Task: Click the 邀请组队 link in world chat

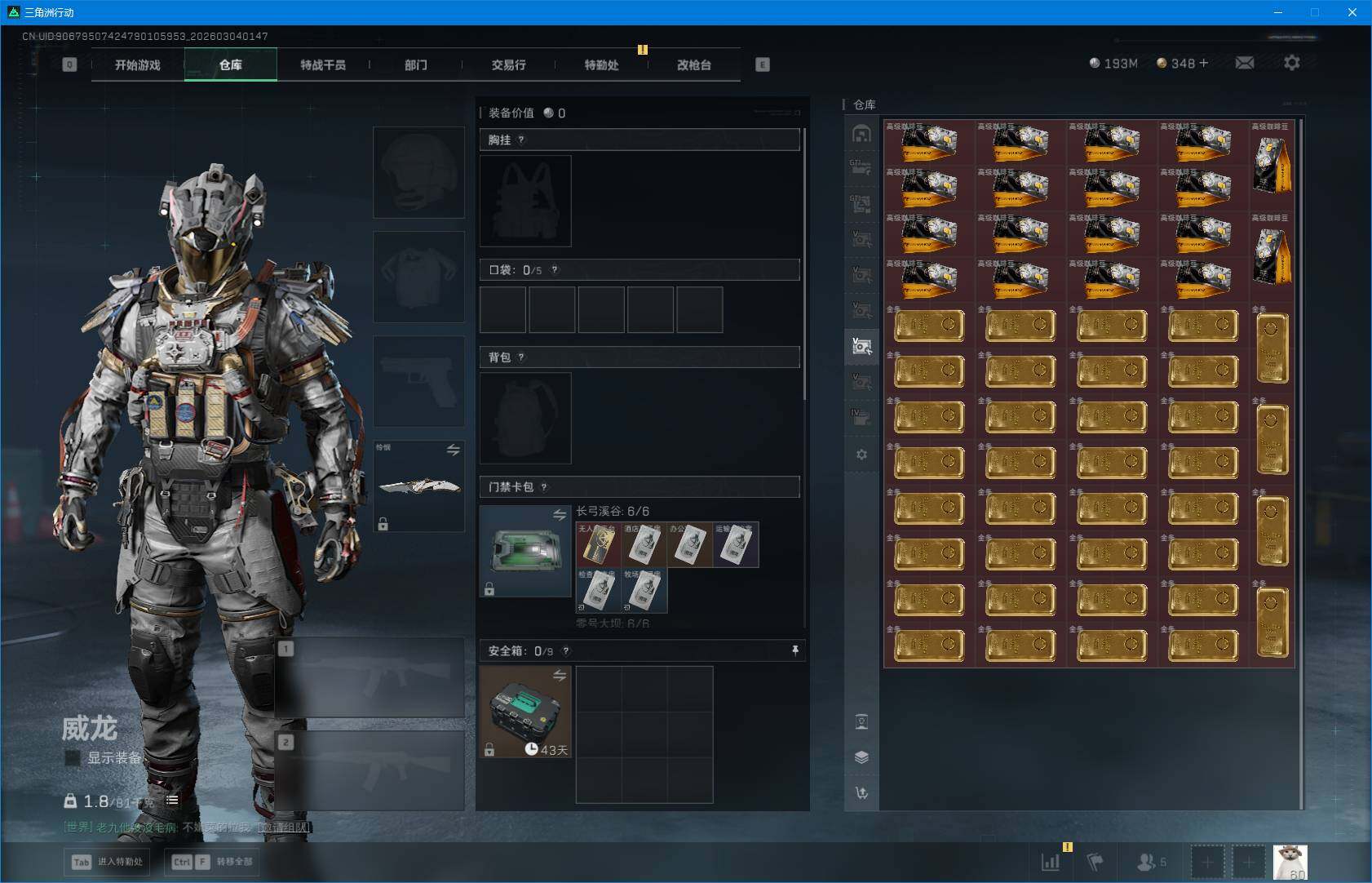Action: pos(284,827)
